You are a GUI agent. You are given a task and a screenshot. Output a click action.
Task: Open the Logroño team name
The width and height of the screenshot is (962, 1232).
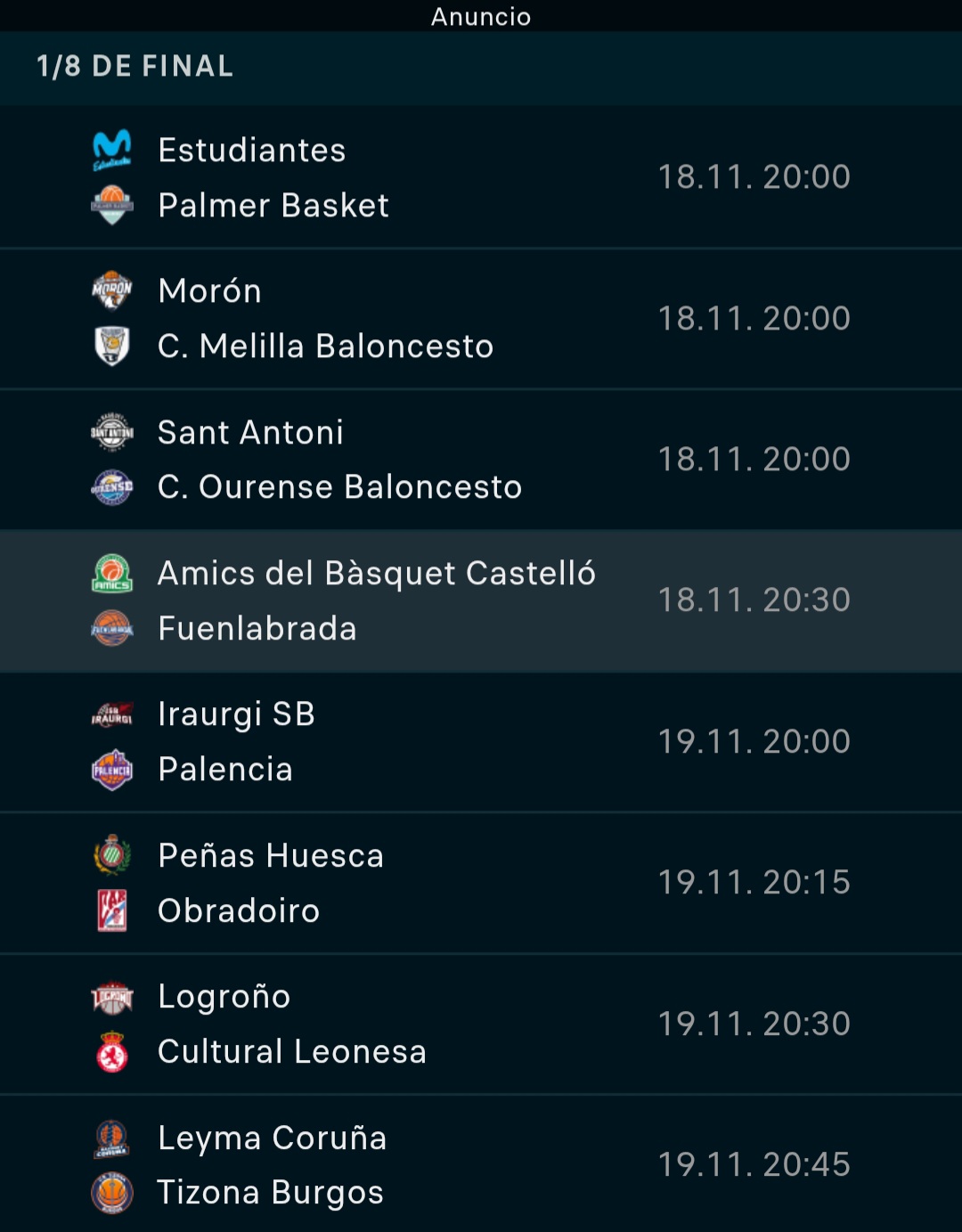224,997
